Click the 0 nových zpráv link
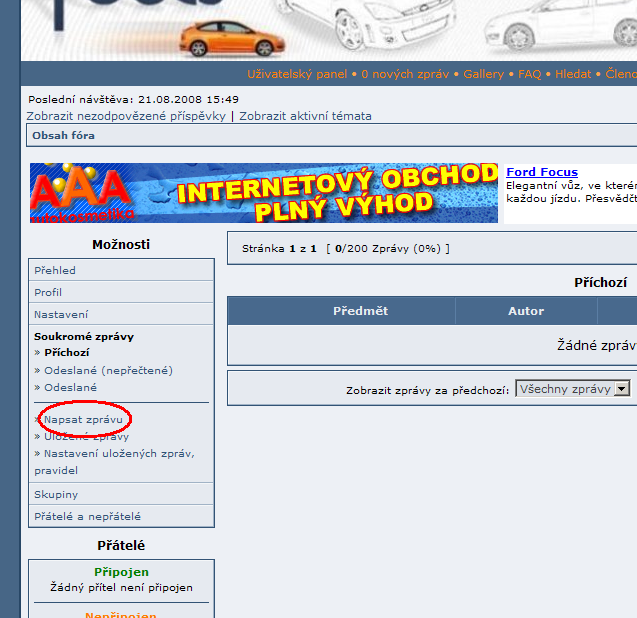 point(406,74)
